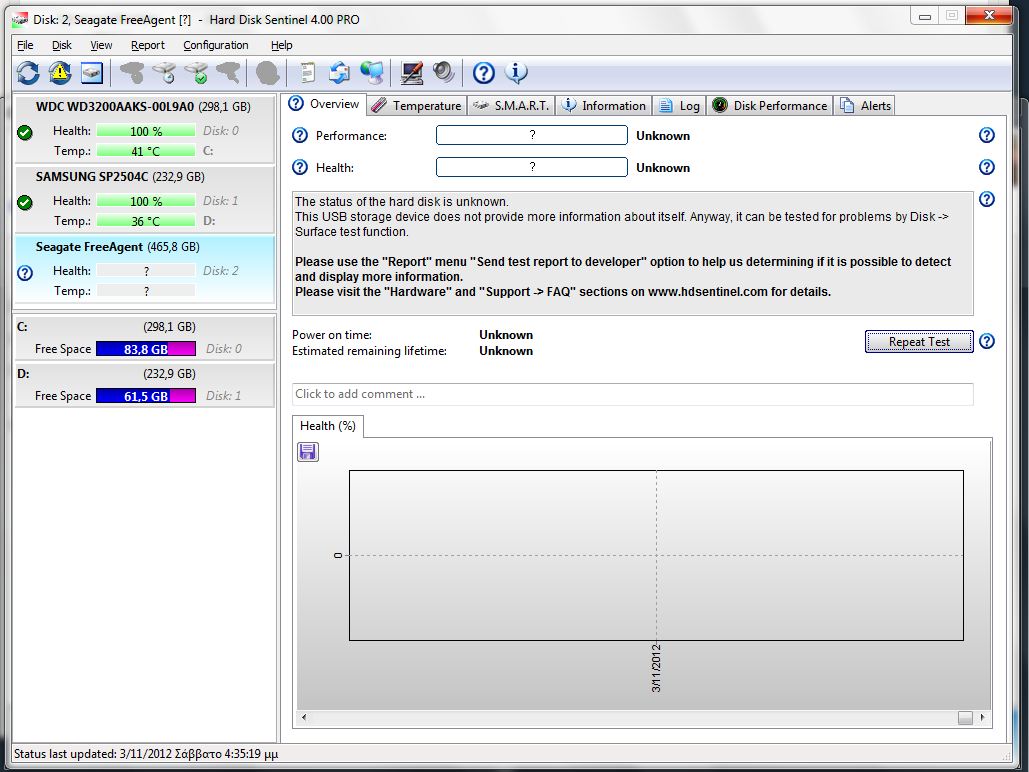Click the send report mail icon

pos(339,73)
